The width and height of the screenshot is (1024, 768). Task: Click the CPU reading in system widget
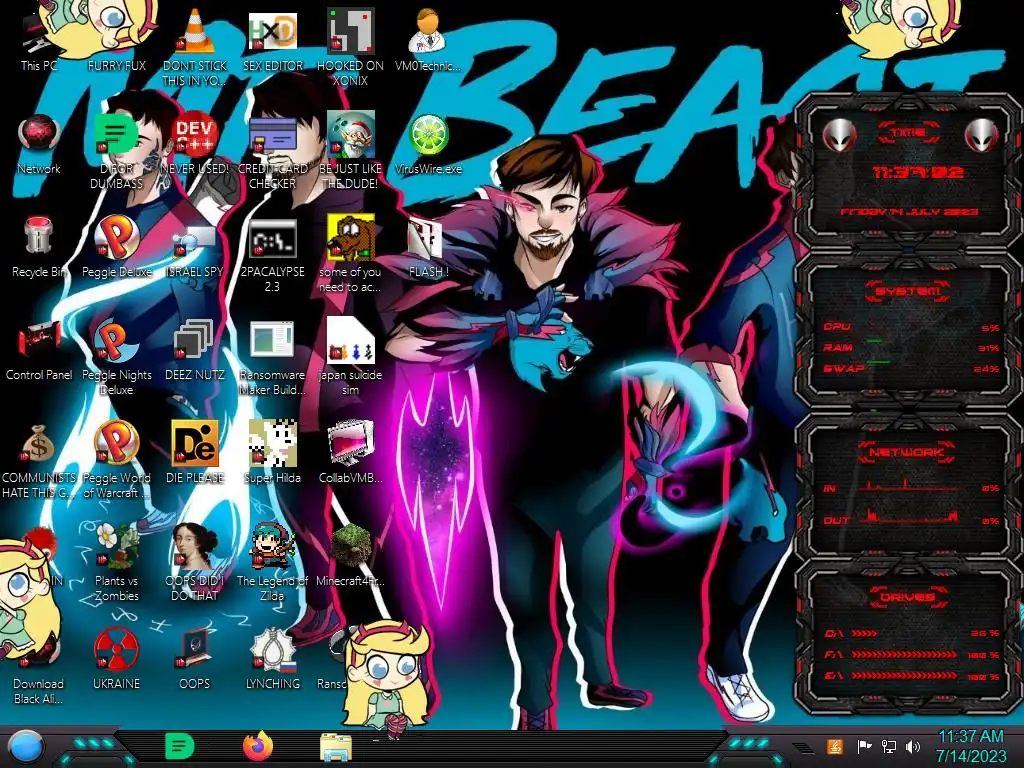click(912, 327)
